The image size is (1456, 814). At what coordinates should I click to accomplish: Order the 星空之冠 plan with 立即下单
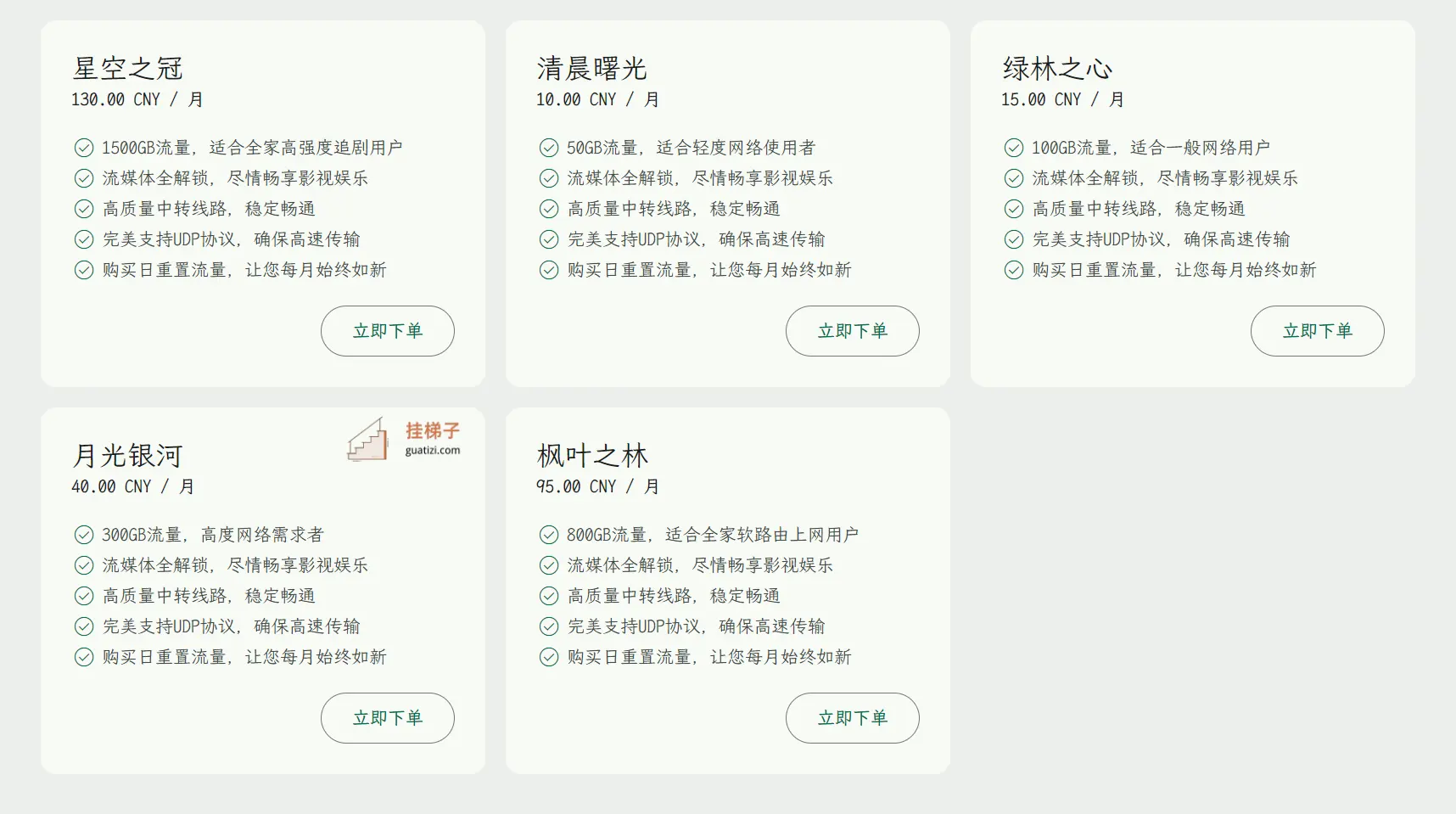click(x=388, y=331)
